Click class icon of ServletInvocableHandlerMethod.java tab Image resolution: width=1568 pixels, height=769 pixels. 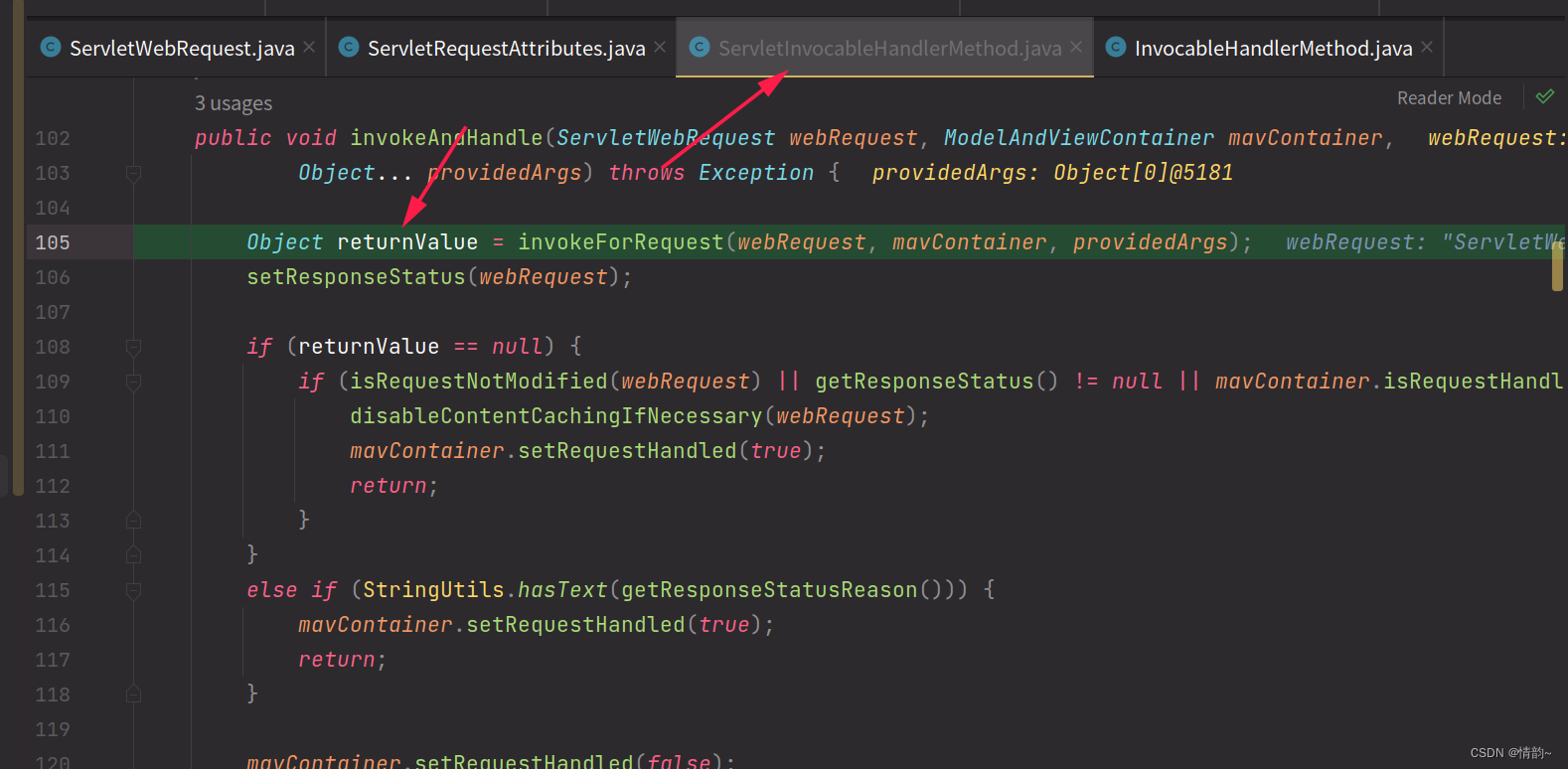click(700, 47)
